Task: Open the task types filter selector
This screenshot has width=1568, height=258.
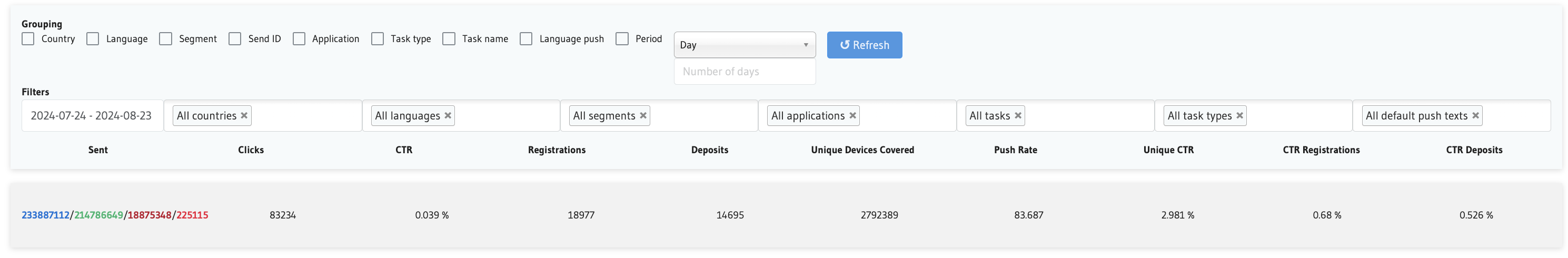Action: coord(1253,116)
